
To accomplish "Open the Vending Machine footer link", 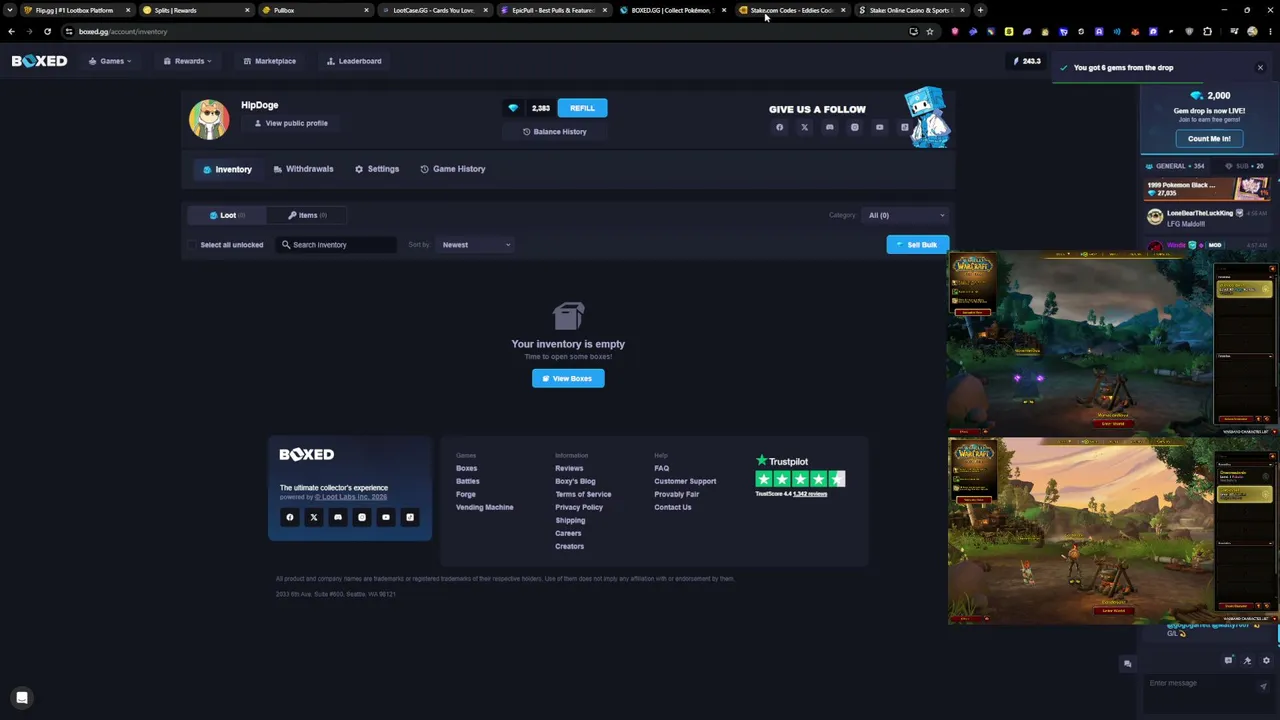I will 484,507.
